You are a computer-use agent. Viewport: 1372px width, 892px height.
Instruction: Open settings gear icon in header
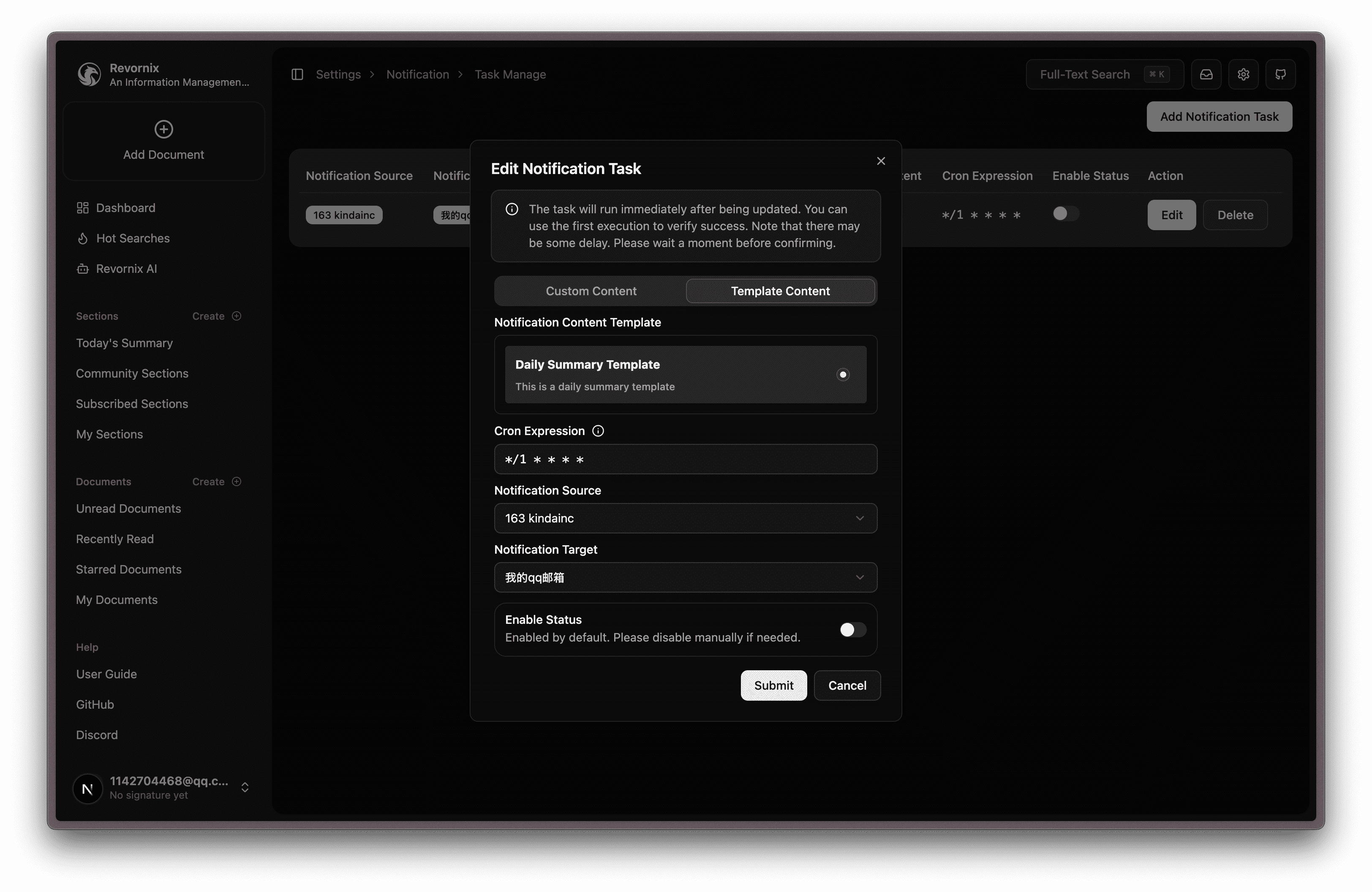pos(1244,74)
